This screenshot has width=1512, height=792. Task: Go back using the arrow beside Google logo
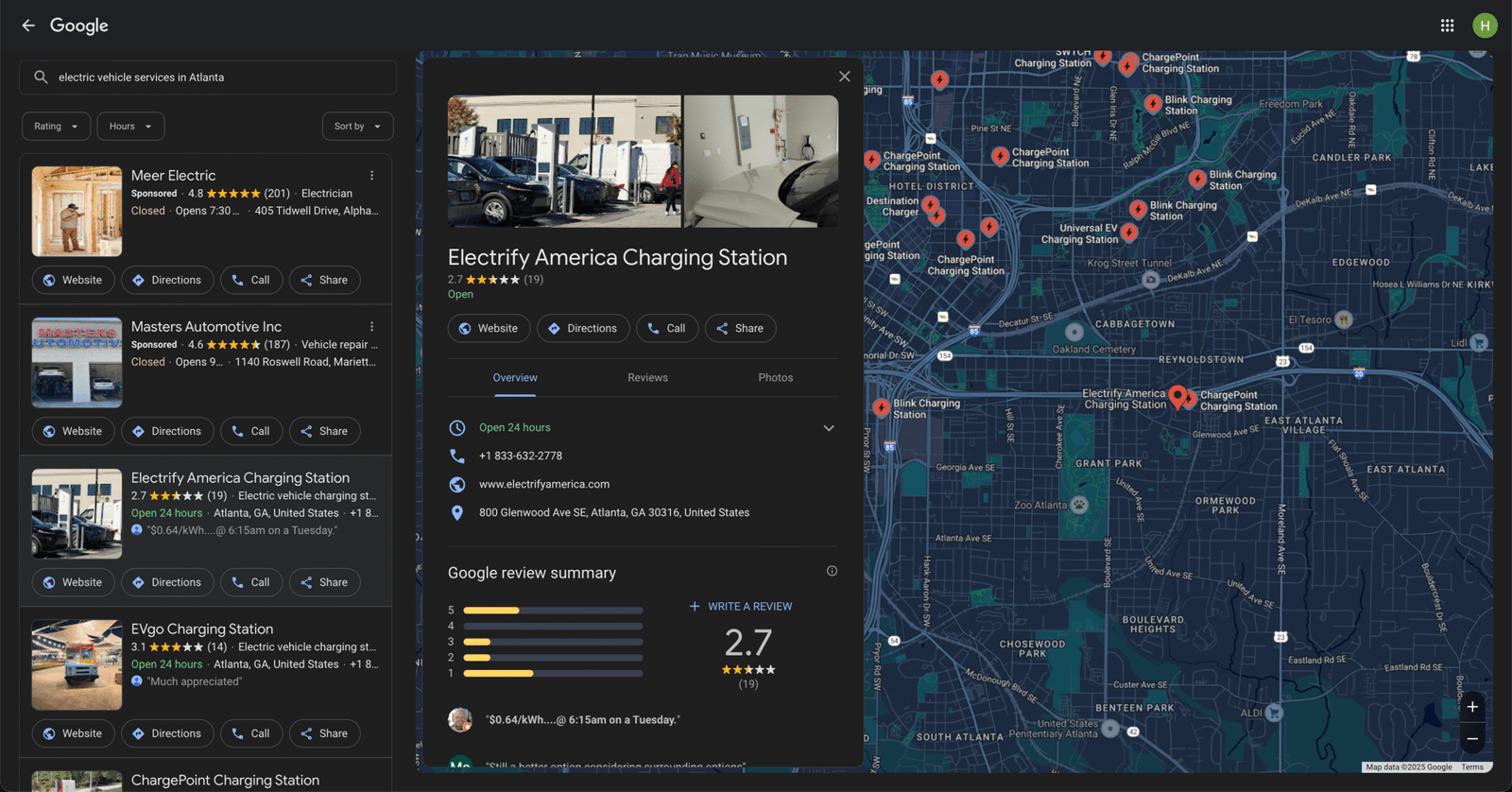click(x=28, y=26)
